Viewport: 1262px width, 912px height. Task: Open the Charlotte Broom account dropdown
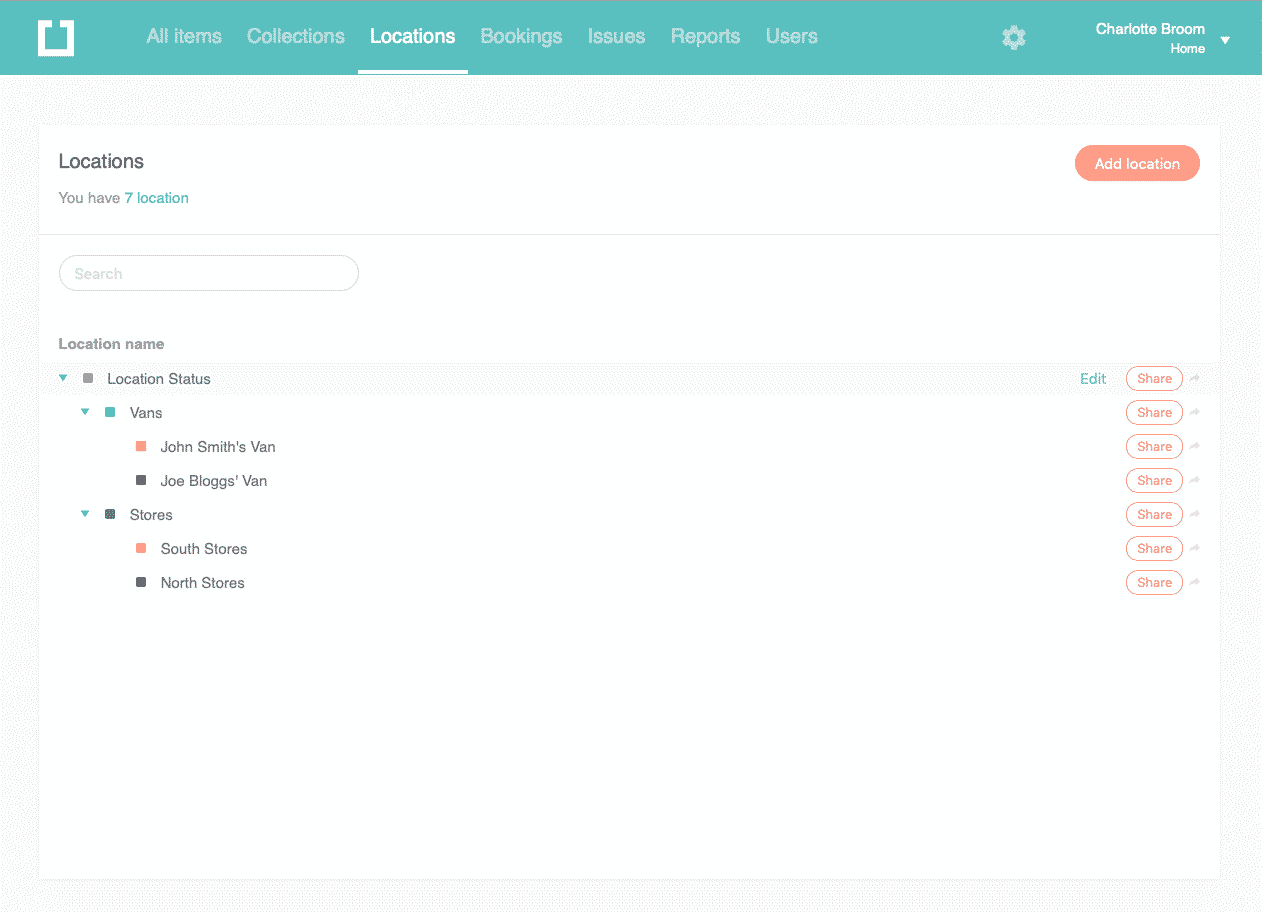coord(1225,40)
